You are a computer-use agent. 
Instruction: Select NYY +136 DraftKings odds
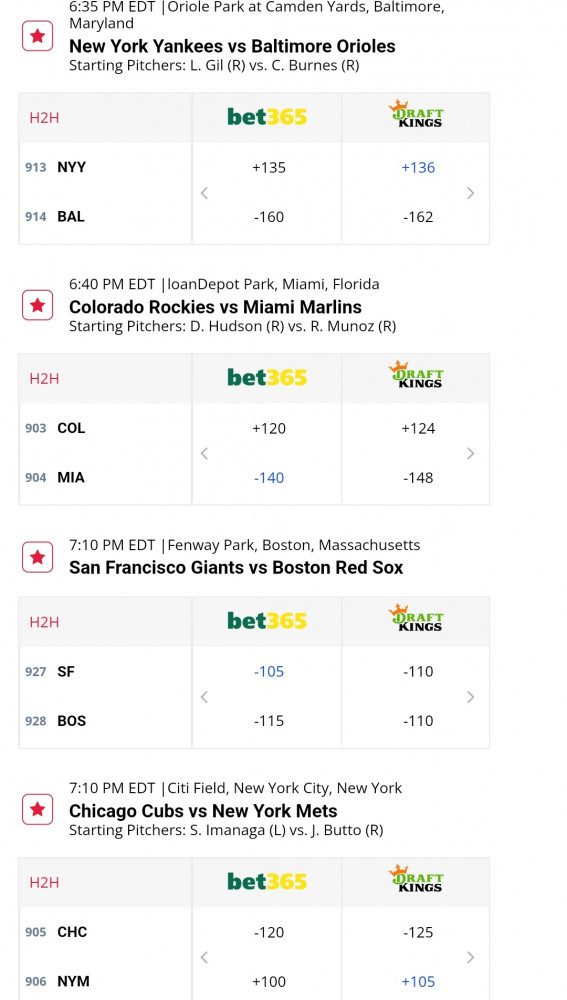pos(418,168)
